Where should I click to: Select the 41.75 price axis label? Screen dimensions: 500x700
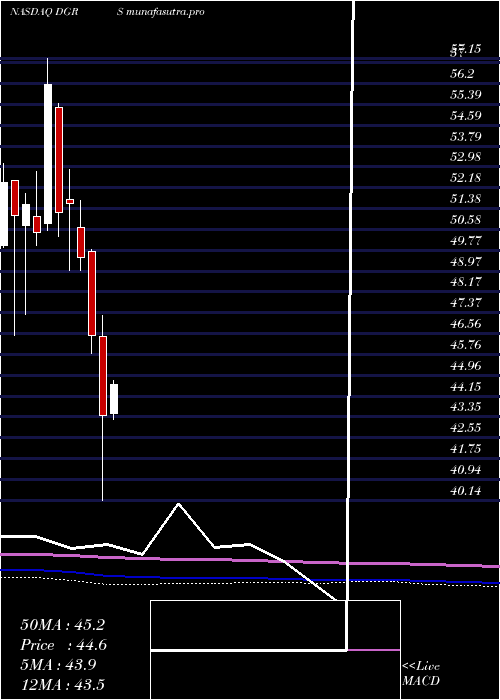pos(465,449)
